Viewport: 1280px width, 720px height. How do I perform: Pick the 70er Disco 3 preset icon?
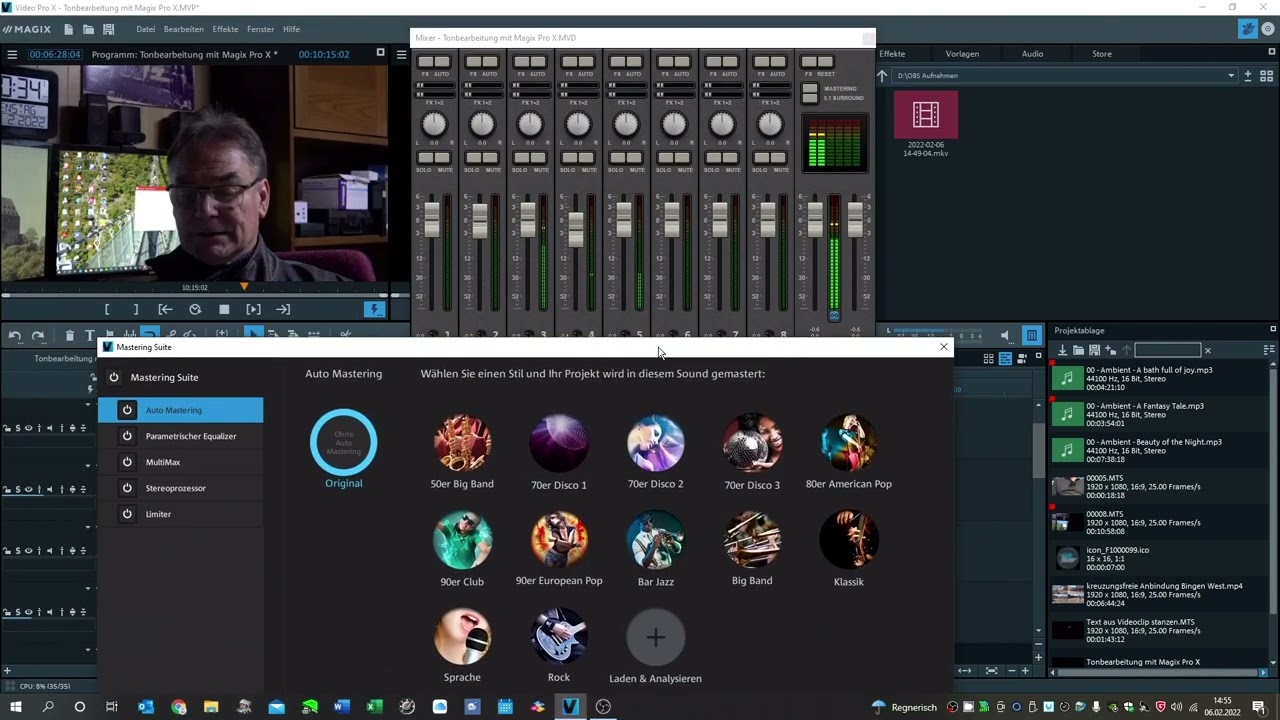tap(752, 442)
